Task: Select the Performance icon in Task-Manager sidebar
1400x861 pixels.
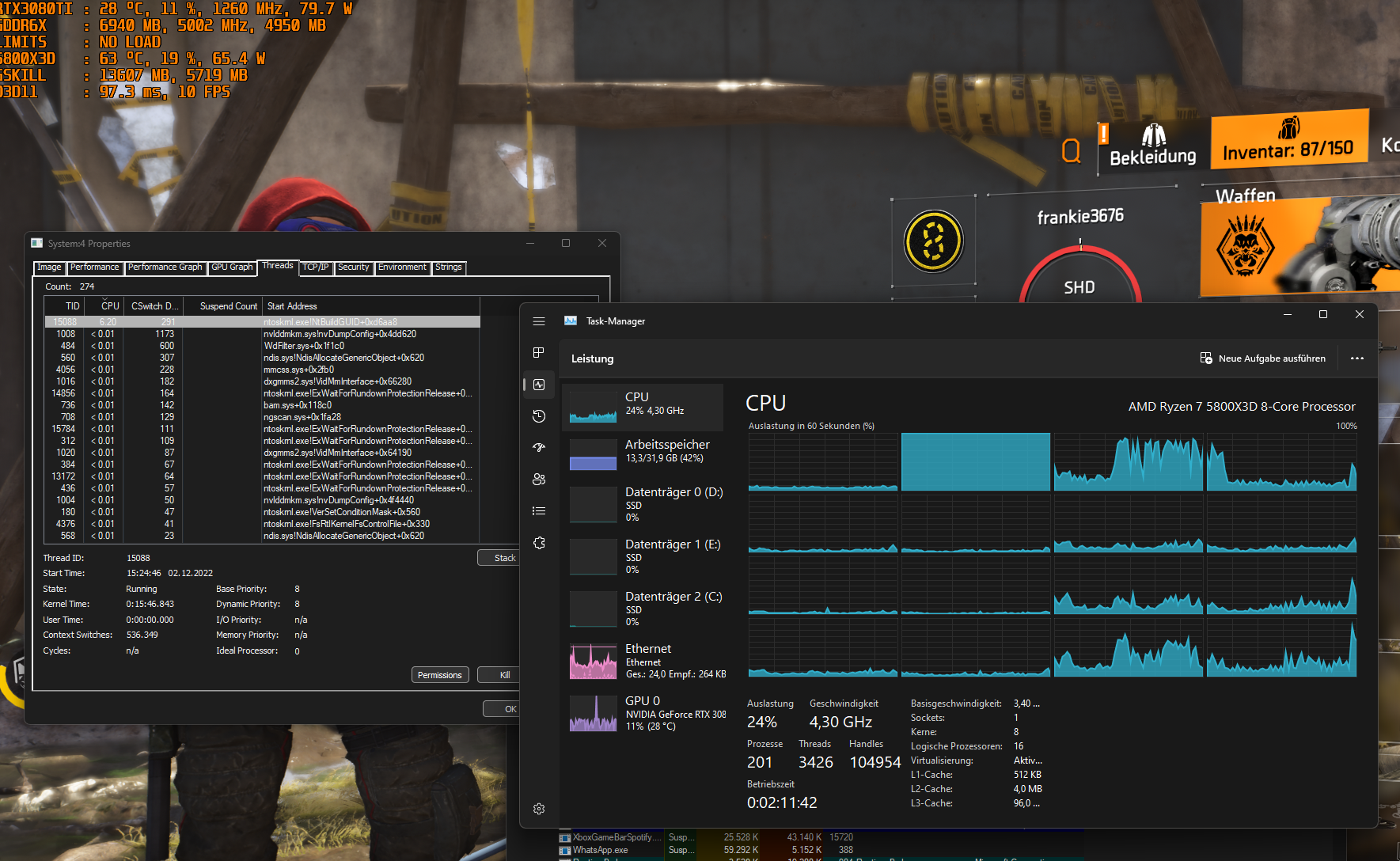Action: 539,385
